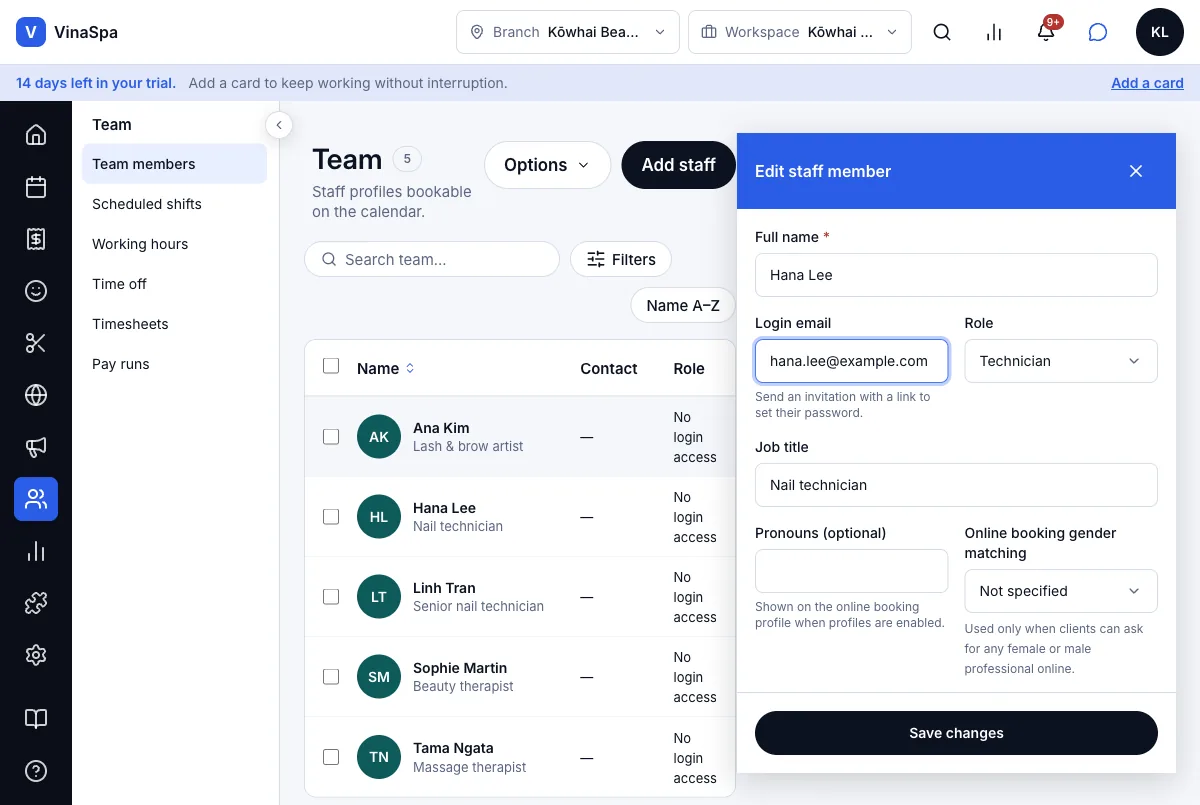Click the Tama Ngata name text
Screen dimensions: 1200x805
pos(453,748)
